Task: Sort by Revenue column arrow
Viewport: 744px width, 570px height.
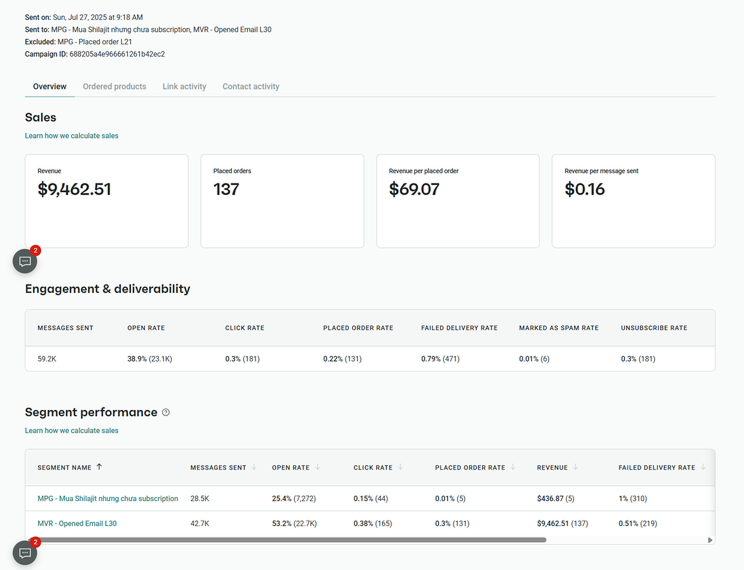Action: pos(575,467)
